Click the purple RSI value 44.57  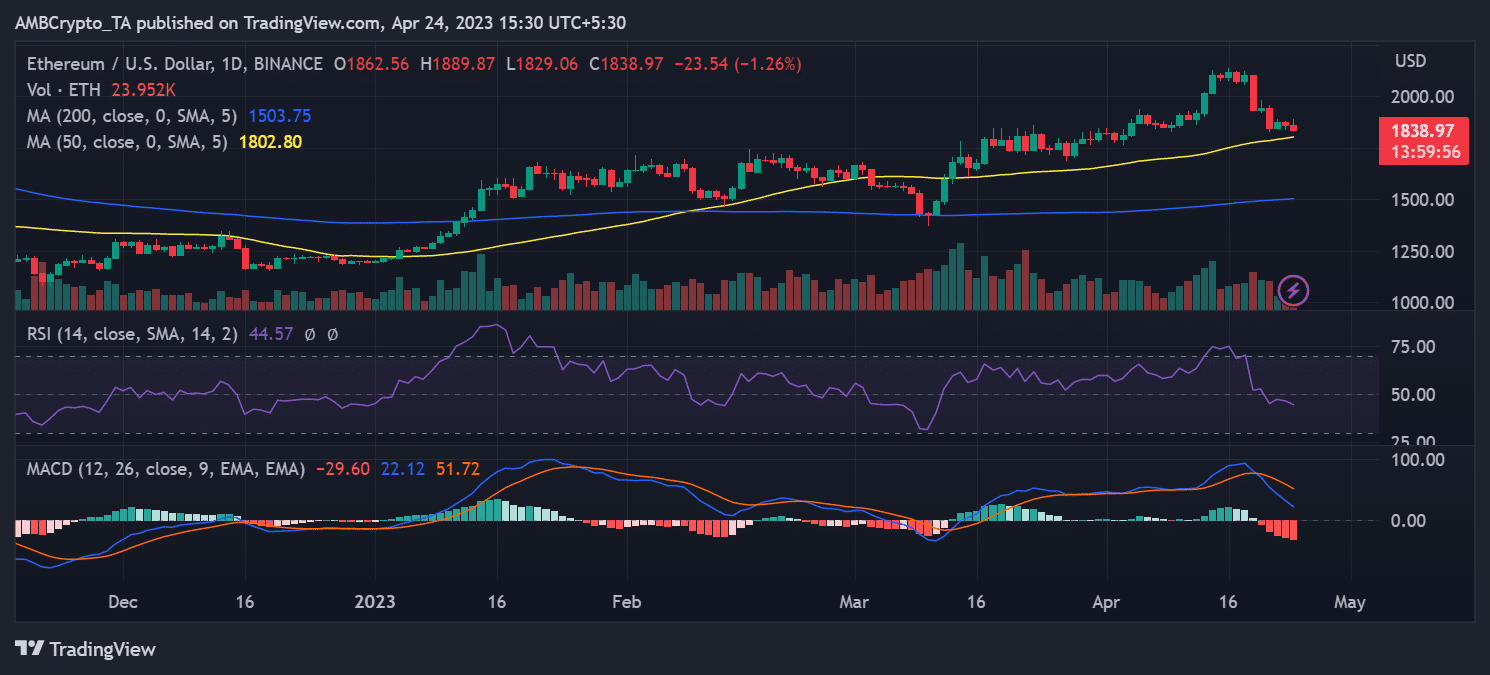tap(270, 334)
